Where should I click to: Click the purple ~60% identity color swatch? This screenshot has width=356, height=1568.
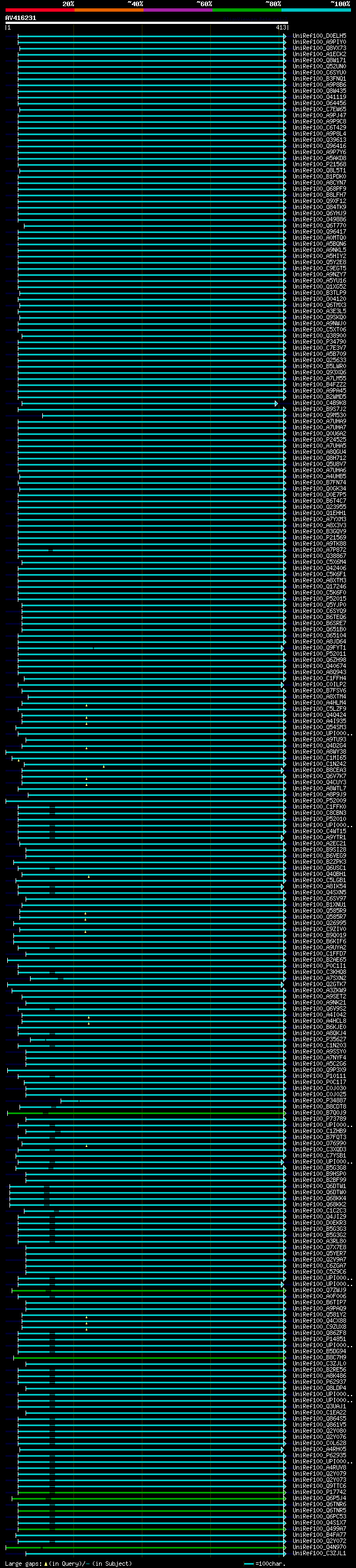[179, 10]
